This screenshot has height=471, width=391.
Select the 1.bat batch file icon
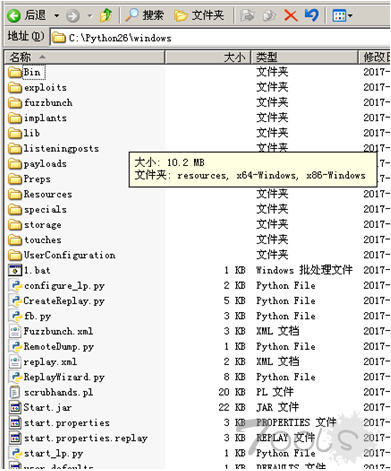pos(15,270)
